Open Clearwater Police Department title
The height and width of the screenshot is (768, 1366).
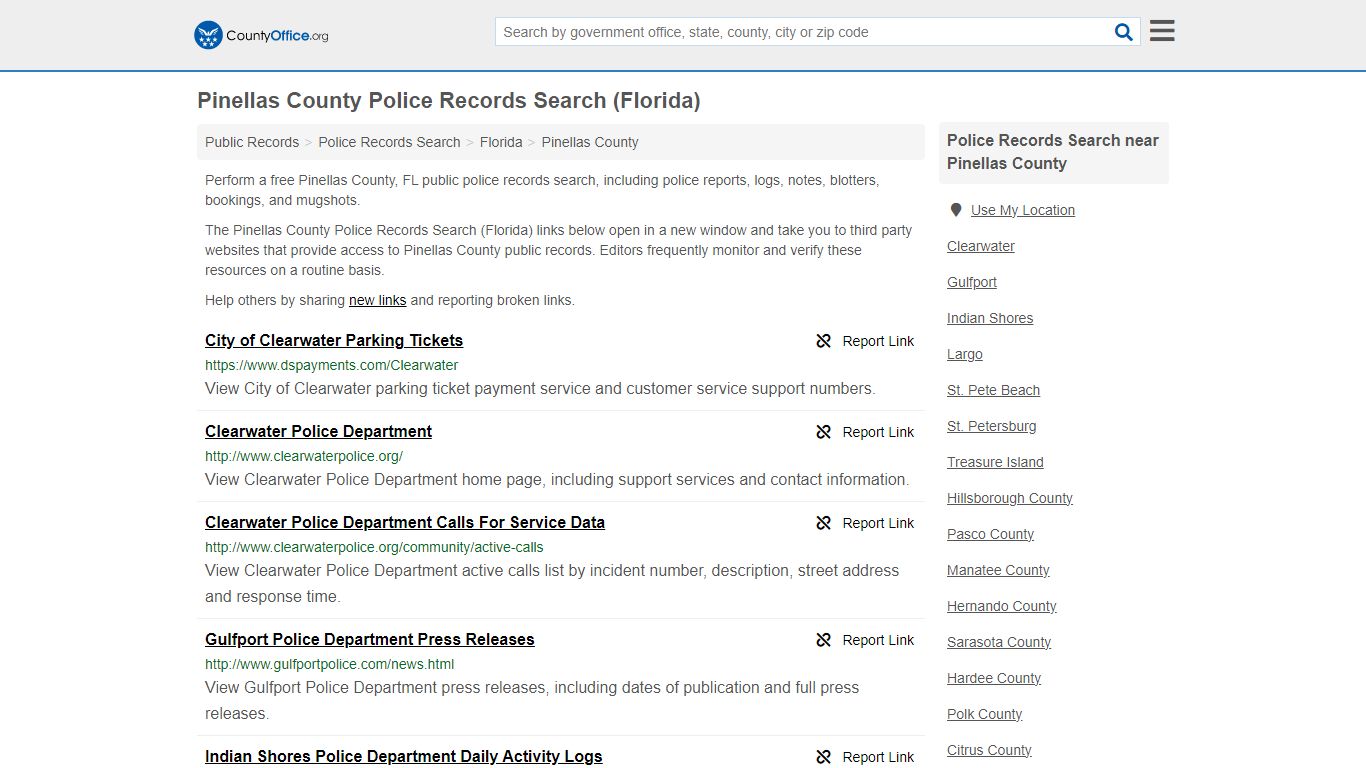pyautogui.click(x=318, y=431)
